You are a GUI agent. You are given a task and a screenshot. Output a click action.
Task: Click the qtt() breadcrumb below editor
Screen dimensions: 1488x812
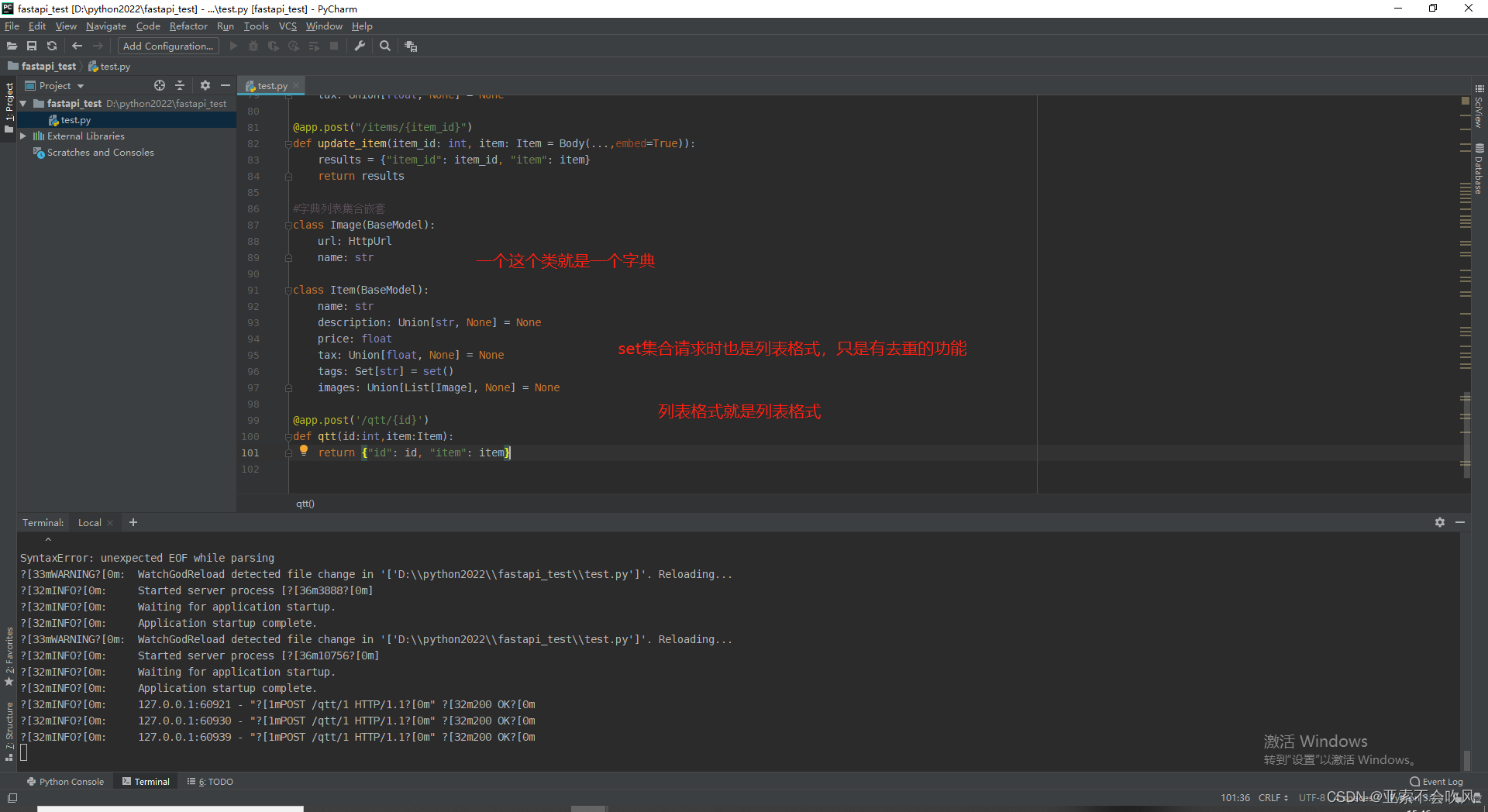tap(305, 504)
